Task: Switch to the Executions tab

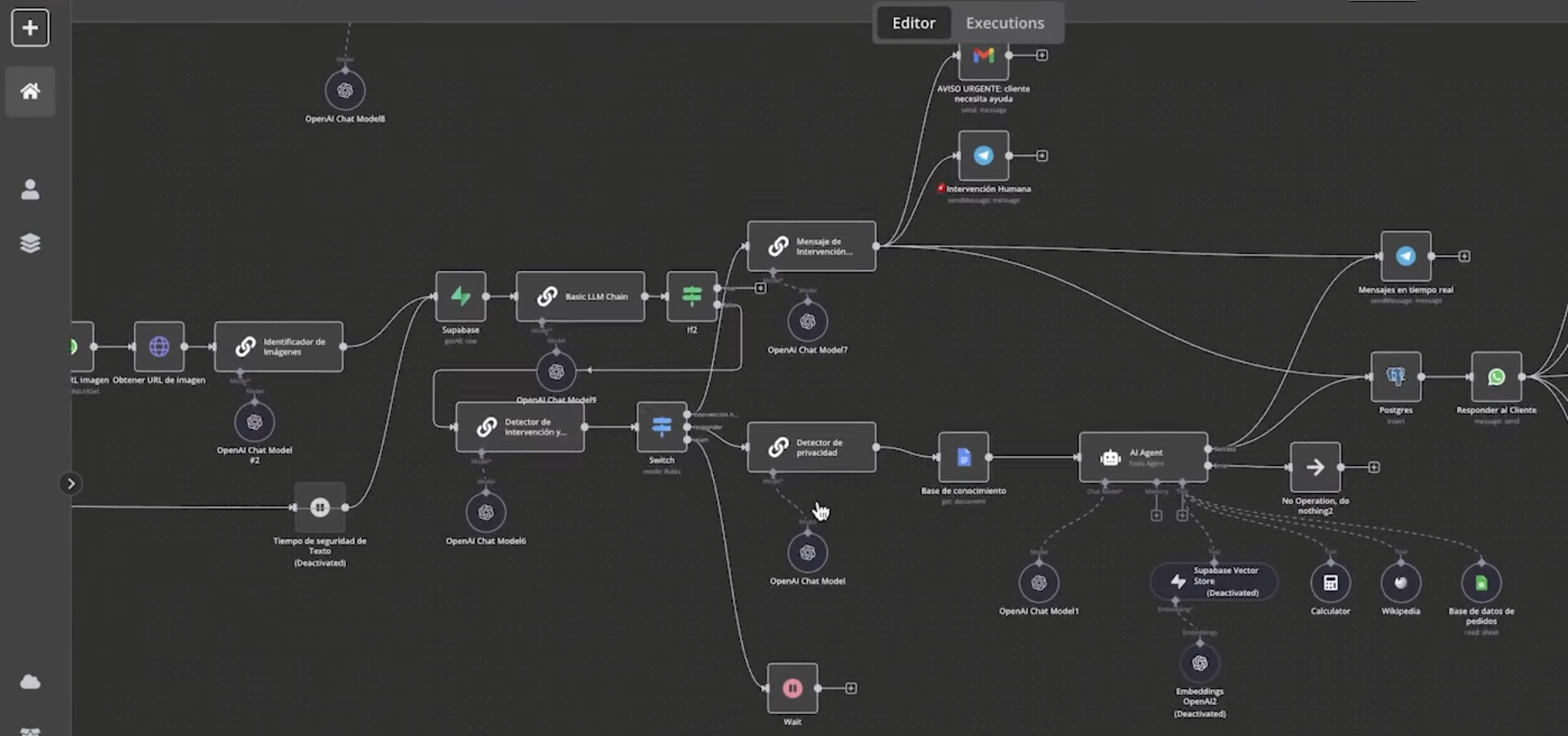Action: click(x=1004, y=23)
